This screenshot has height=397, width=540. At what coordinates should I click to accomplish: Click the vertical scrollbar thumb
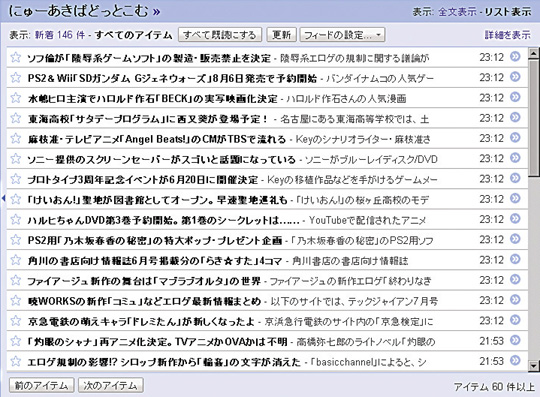[x=534, y=118]
